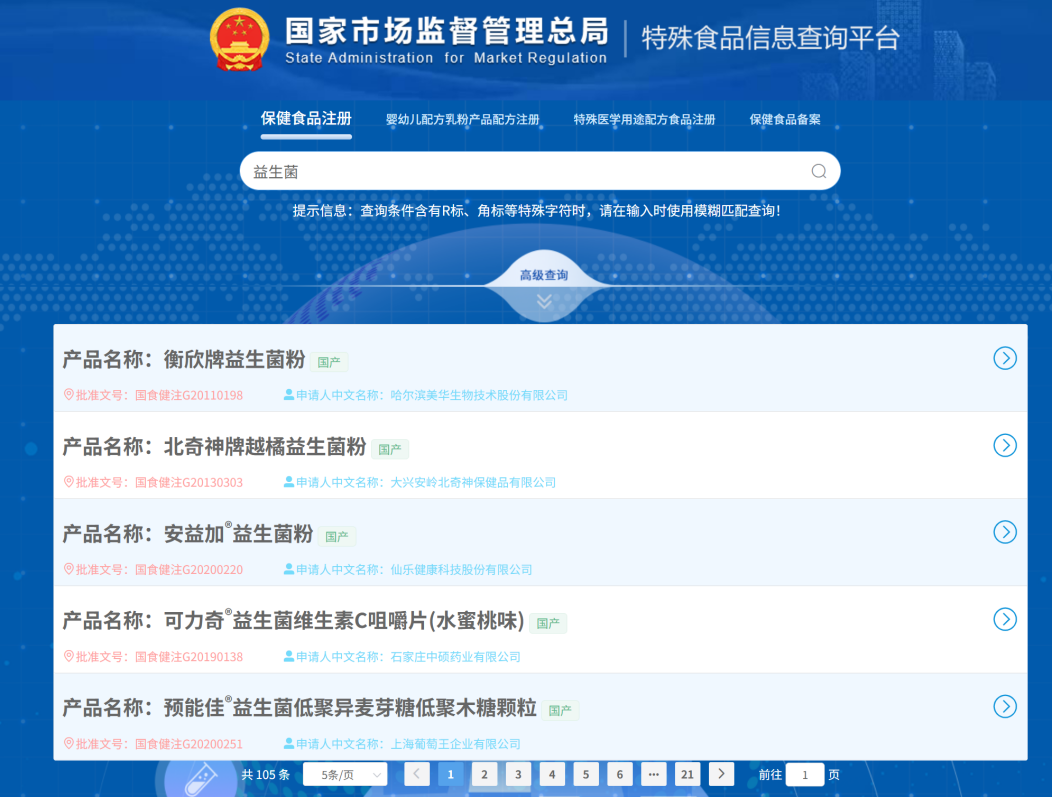Switch to 保健食品备案 tab
Viewport: 1052px width, 797px height.
pos(785,119)
